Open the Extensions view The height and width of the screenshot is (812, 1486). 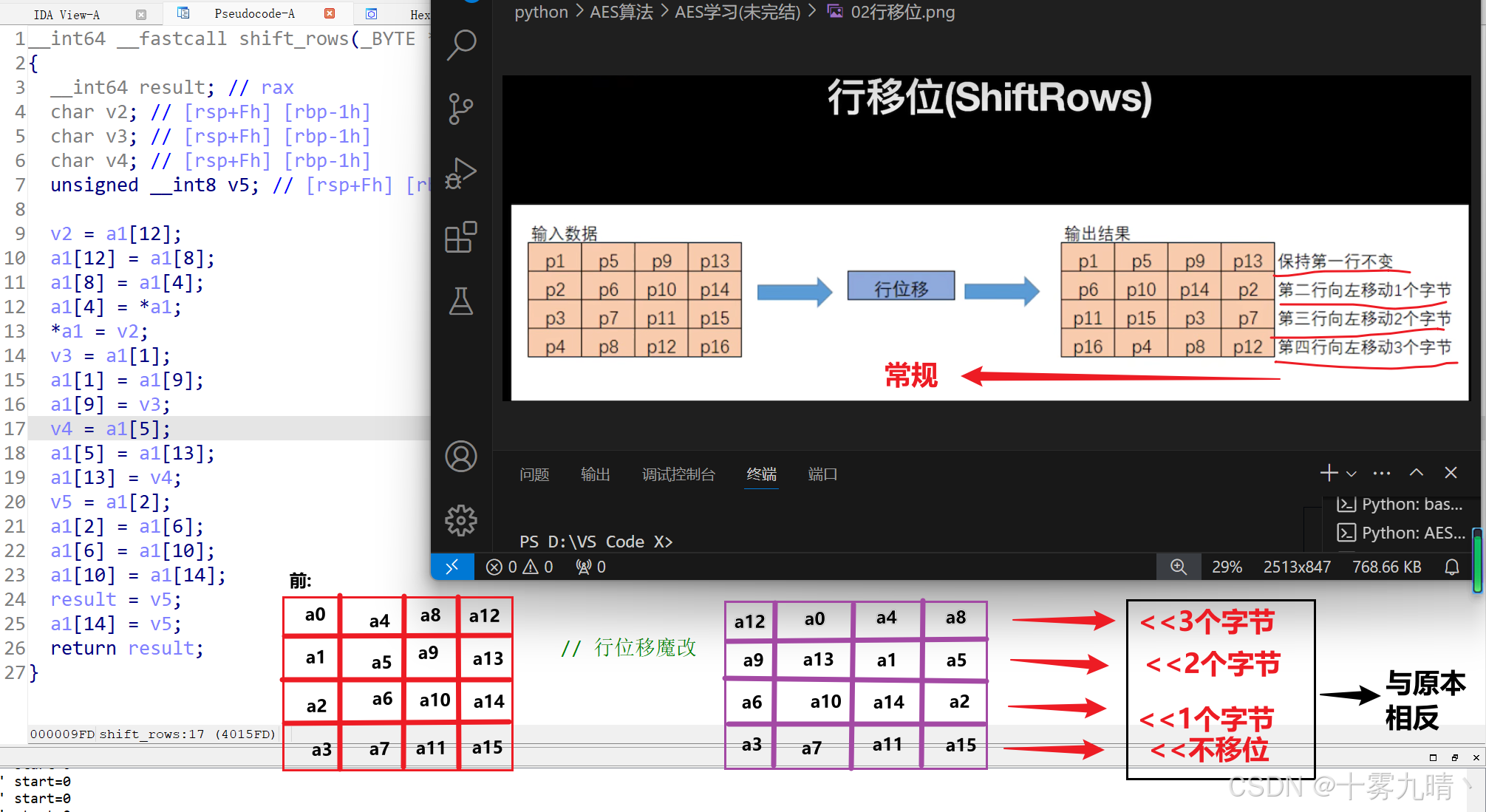click(x=461, y=237)
